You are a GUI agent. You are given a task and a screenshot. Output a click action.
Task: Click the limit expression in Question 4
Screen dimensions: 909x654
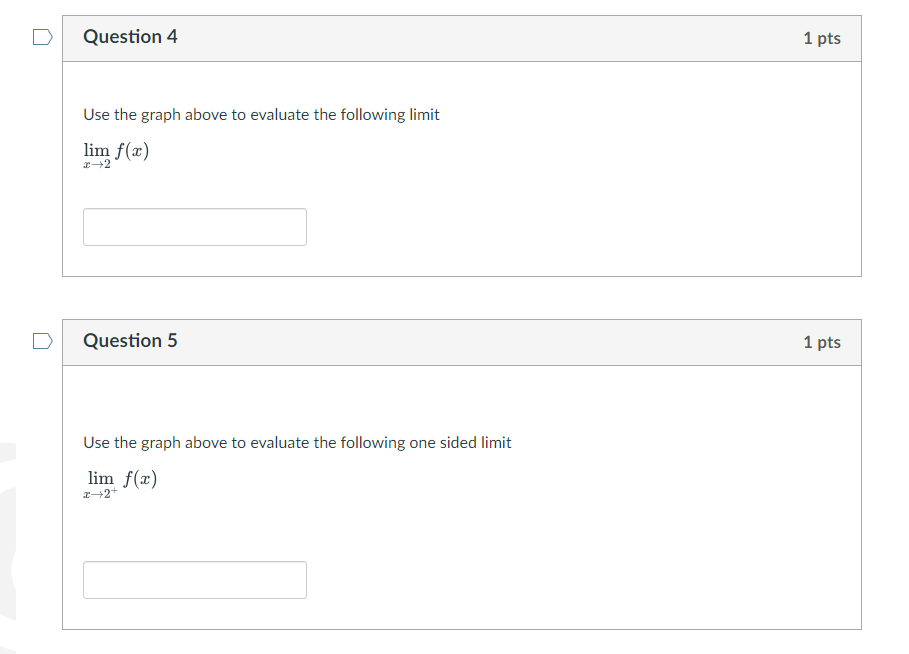[x=116, y=152]
